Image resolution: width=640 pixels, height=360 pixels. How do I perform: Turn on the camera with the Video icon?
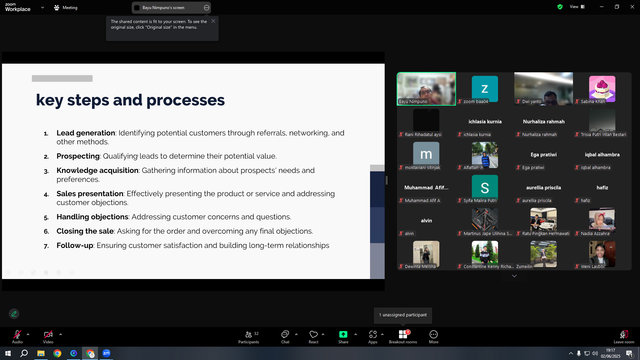[x=48, y=336]
